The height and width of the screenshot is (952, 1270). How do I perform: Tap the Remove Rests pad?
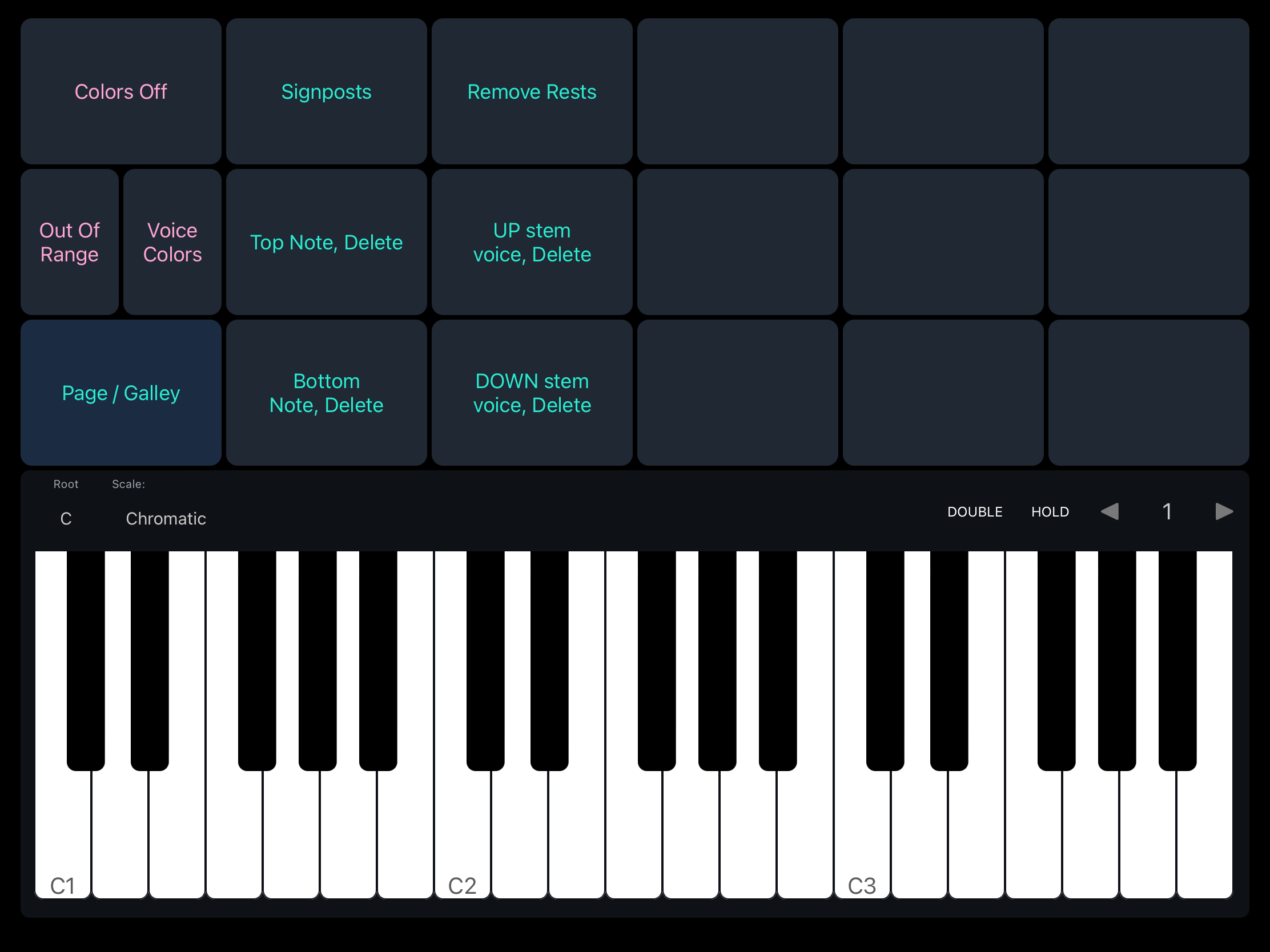coord(532,92)
